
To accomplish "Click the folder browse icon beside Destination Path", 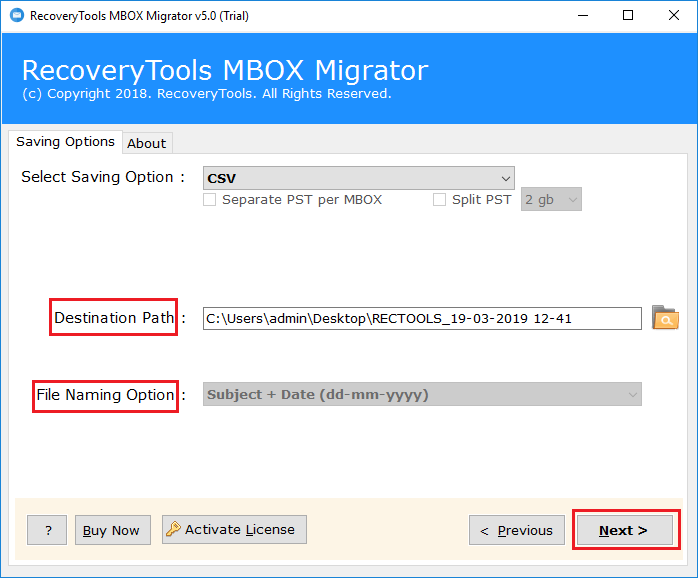I will click(x=665, y=318).
